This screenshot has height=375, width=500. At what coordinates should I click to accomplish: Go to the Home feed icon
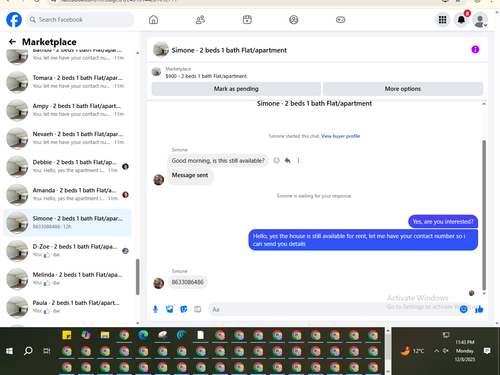pyautogui.click(x=153, y=20)
